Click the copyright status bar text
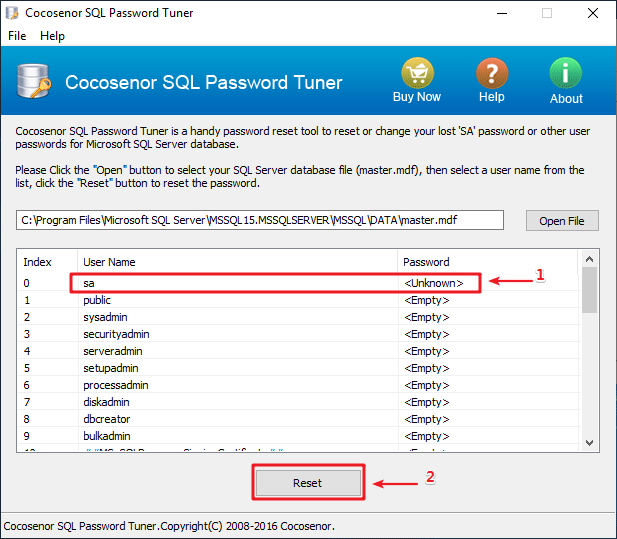This screenshot has width=617, height=539. point(169,526)
